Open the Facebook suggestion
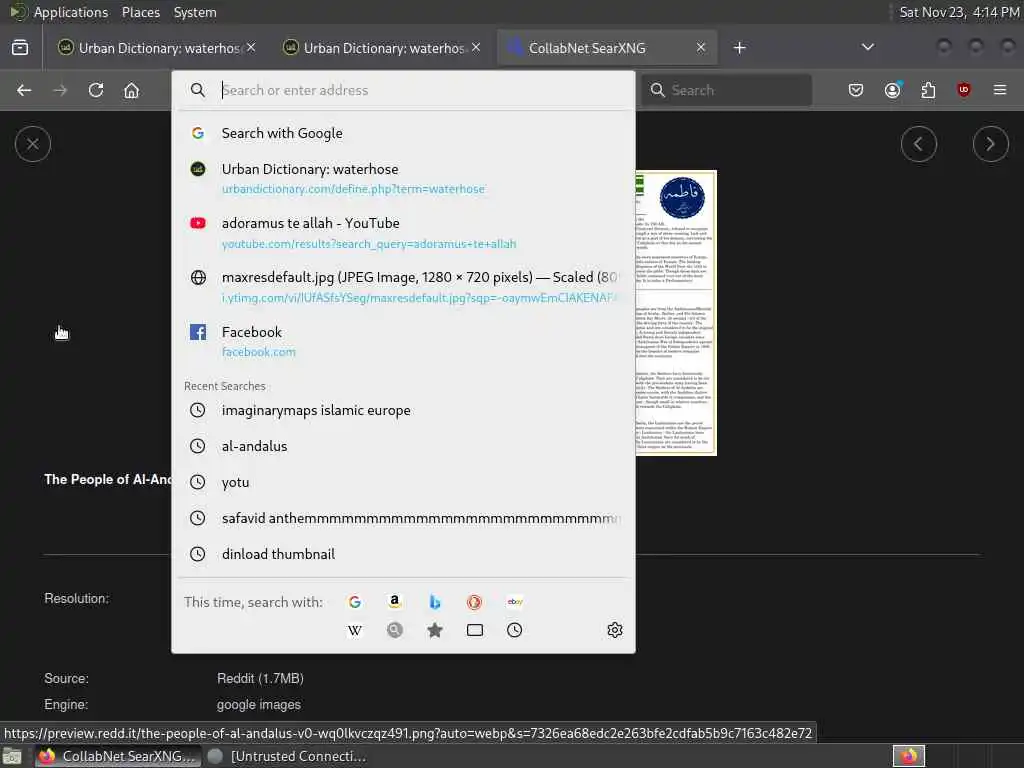 (x=403, y=341)
